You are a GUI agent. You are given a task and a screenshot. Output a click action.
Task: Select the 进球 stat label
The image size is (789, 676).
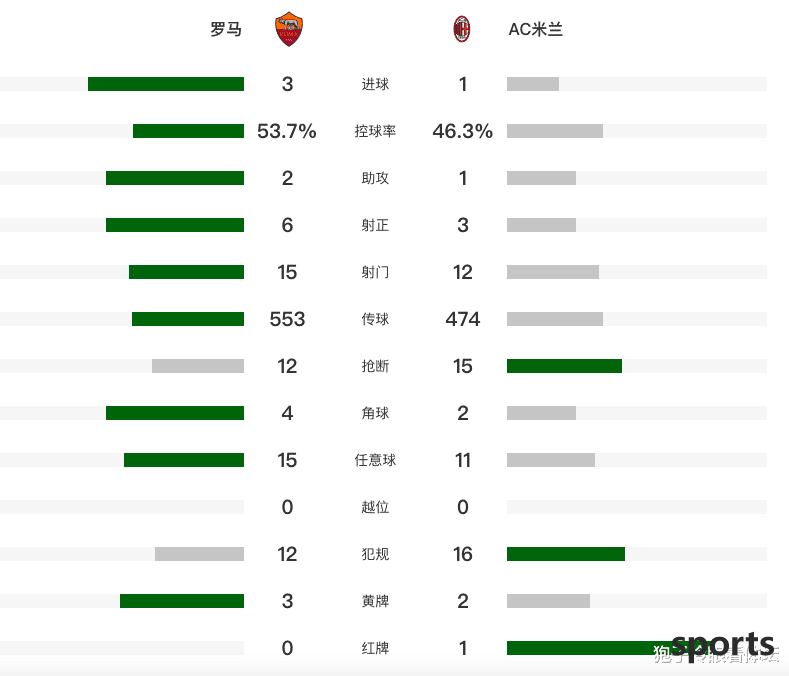[375, 84]
